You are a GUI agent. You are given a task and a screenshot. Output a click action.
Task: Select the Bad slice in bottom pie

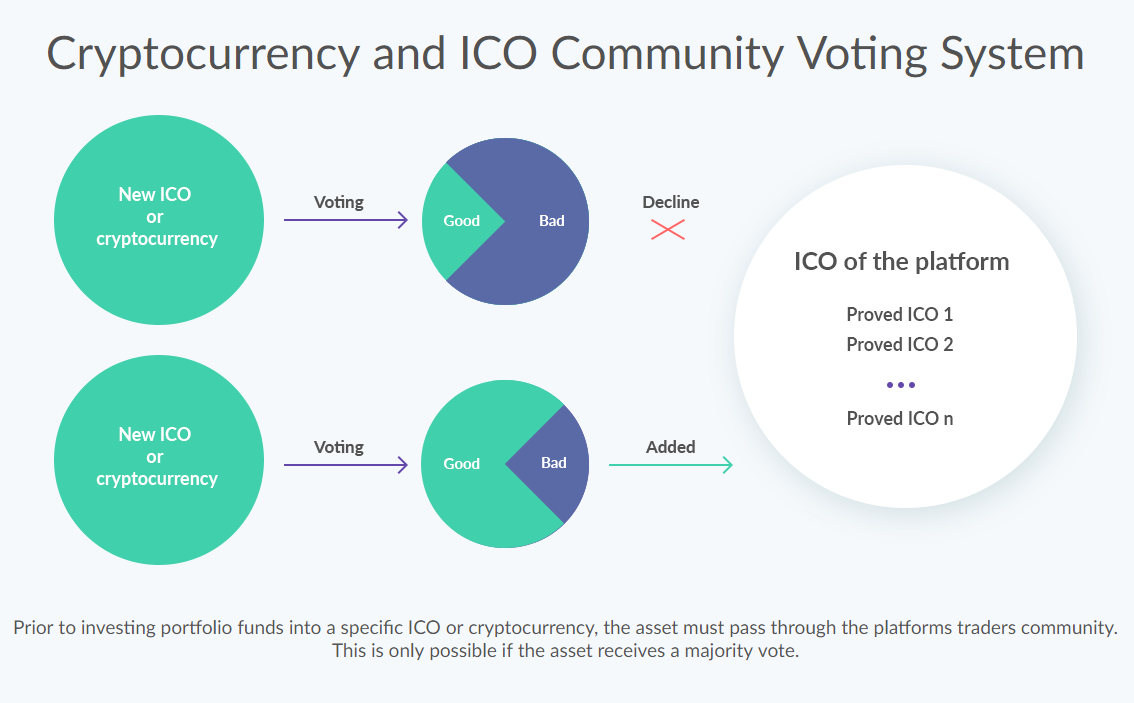[x=554, y=463]
